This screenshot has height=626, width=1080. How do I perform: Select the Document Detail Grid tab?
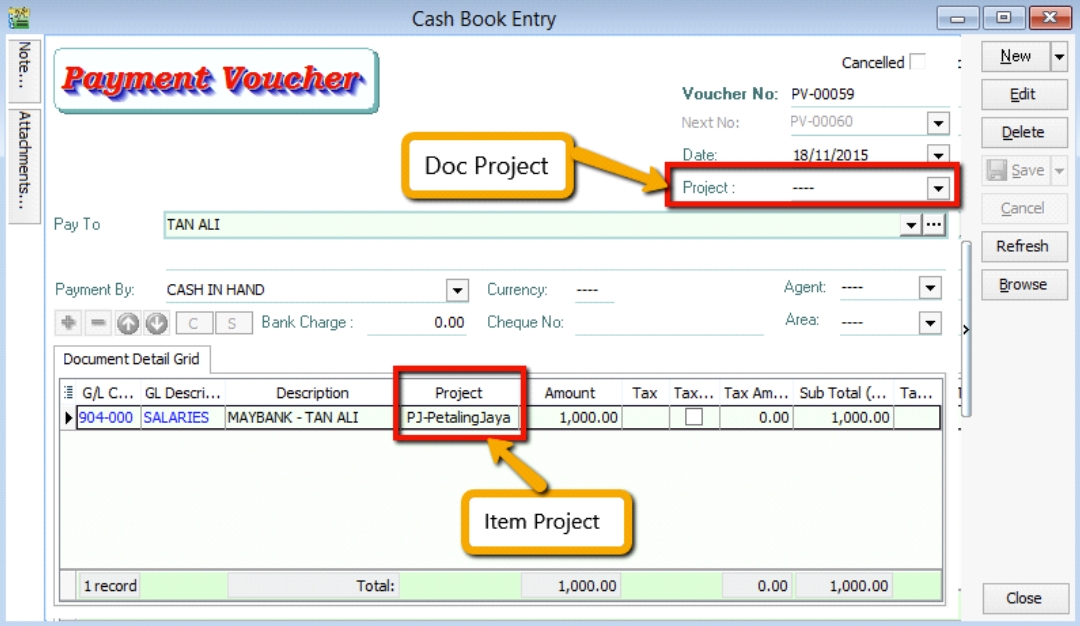coord(132,359)
